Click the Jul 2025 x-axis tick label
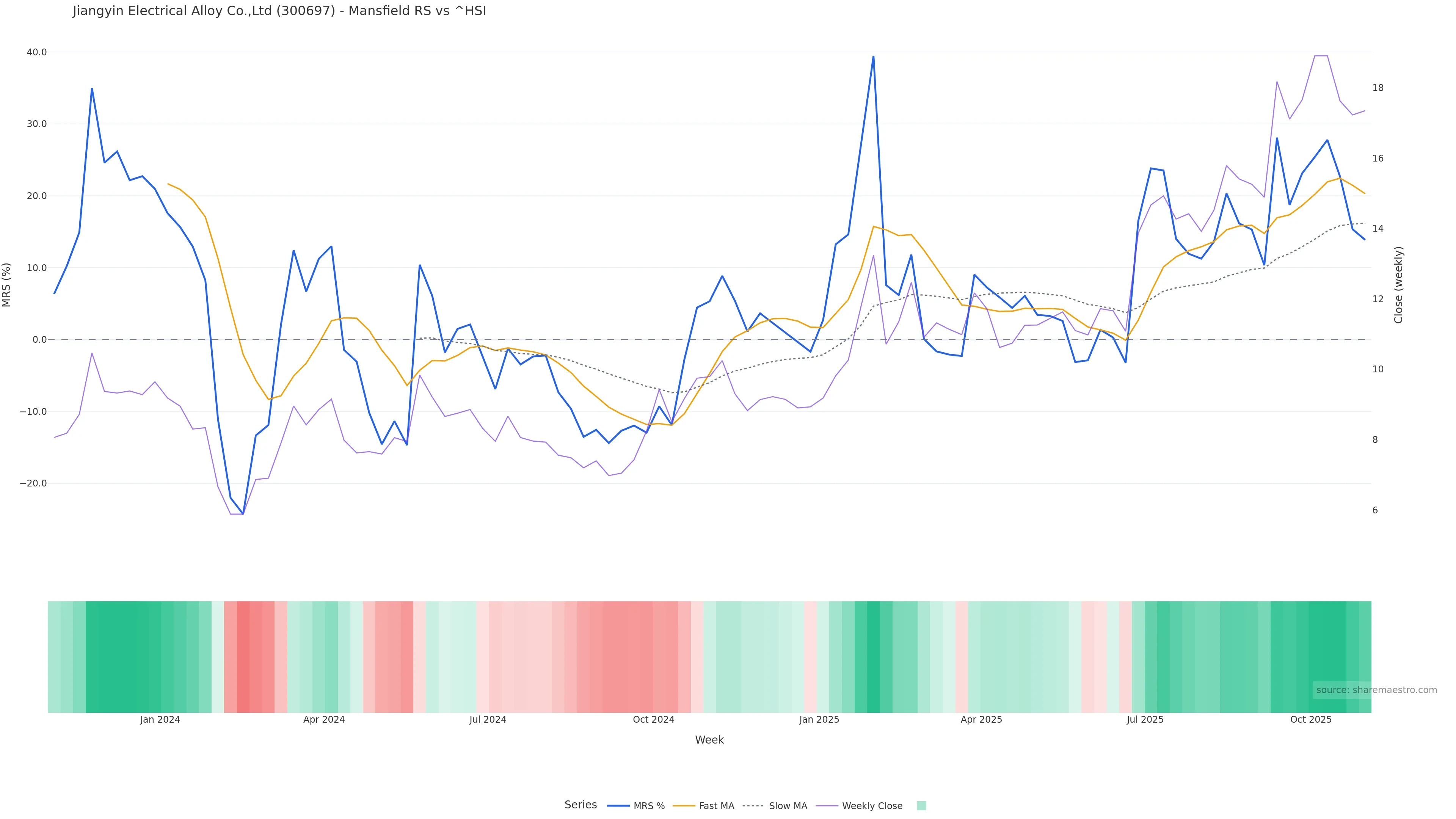The image size is (1456, 819). coord(1145,720)
